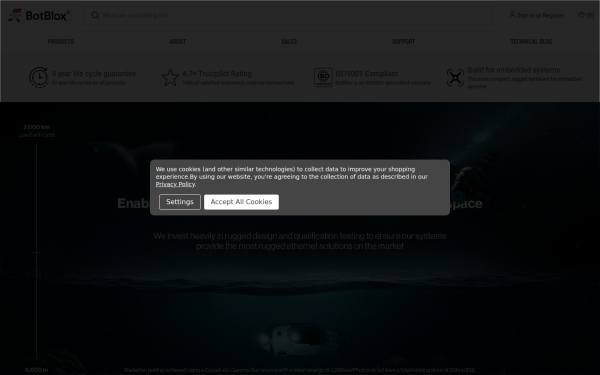Accept All Cookies
The image size is (600, 375).
click(241, 202)
